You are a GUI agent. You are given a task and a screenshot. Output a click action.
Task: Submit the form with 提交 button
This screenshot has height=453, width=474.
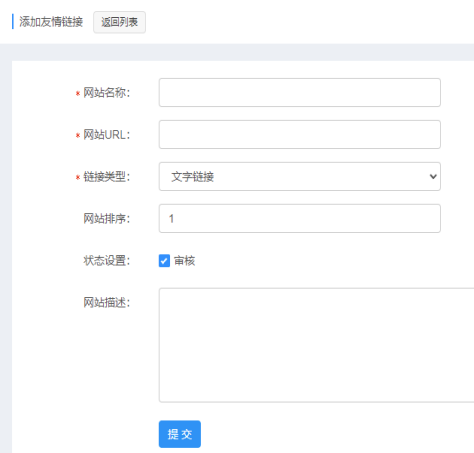tap(180, 434)
